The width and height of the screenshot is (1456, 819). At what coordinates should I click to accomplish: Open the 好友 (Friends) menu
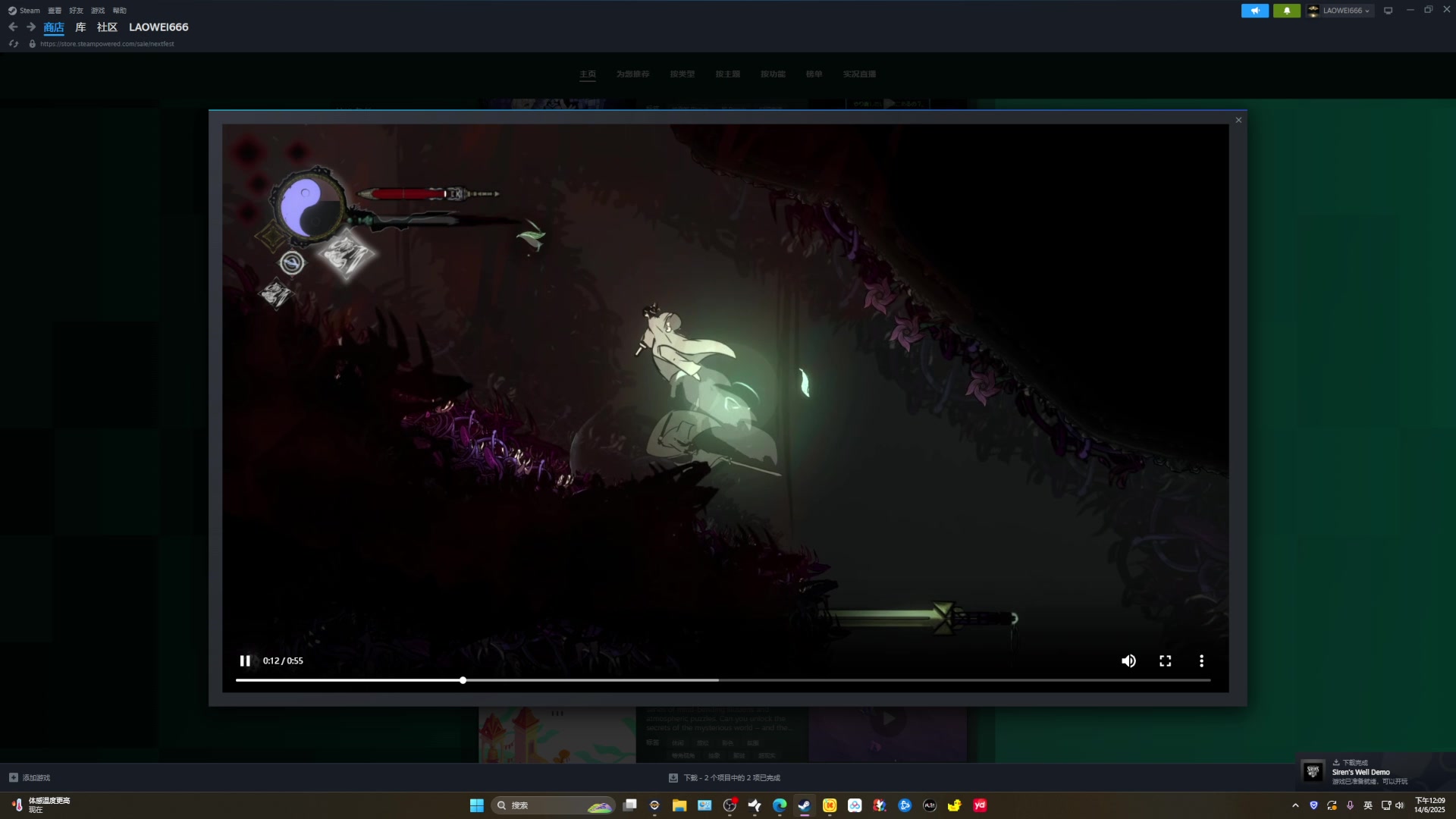click(76, 11)
